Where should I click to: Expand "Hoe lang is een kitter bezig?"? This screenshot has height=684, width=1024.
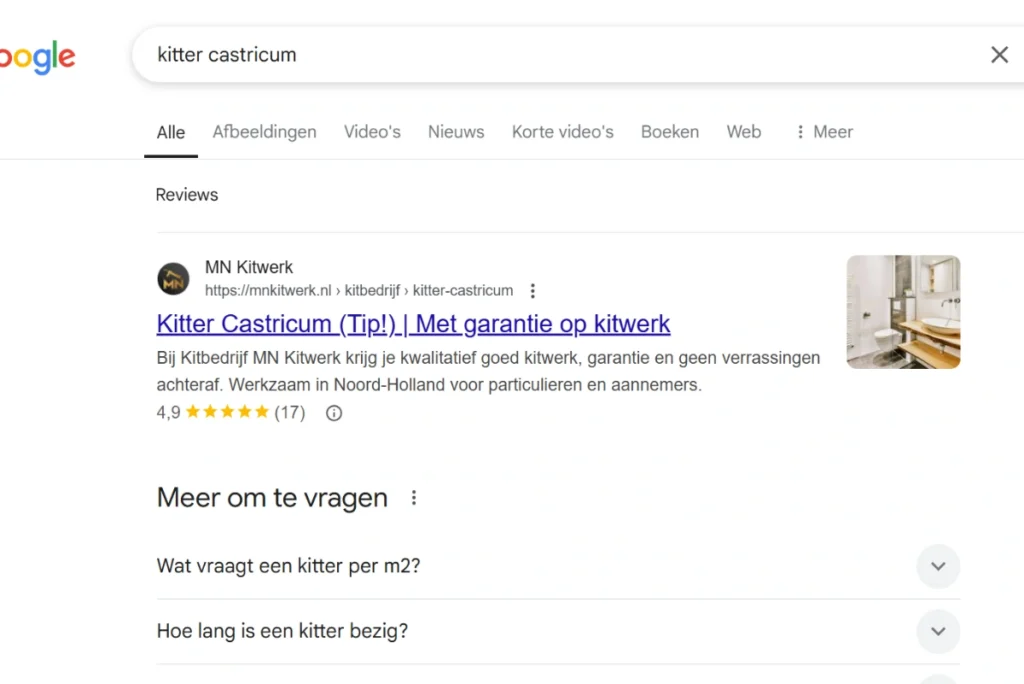tap(558, 631)
